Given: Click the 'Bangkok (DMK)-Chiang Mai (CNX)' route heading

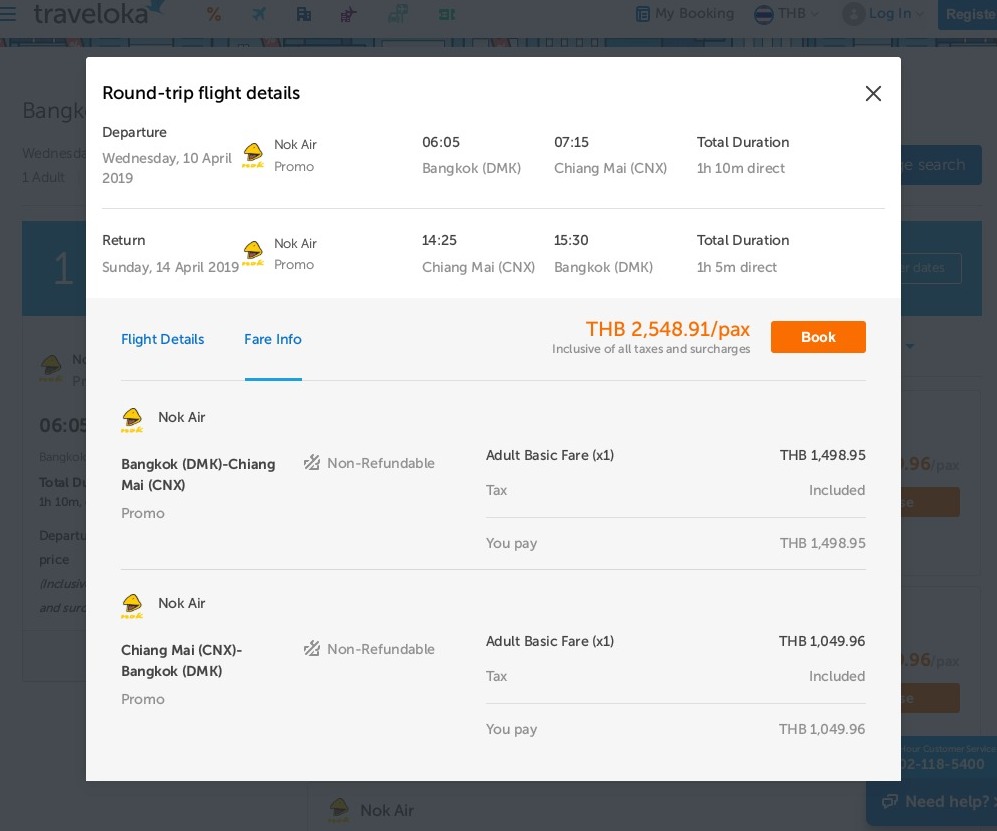Looking at the screenshot, I should (198, 474).
